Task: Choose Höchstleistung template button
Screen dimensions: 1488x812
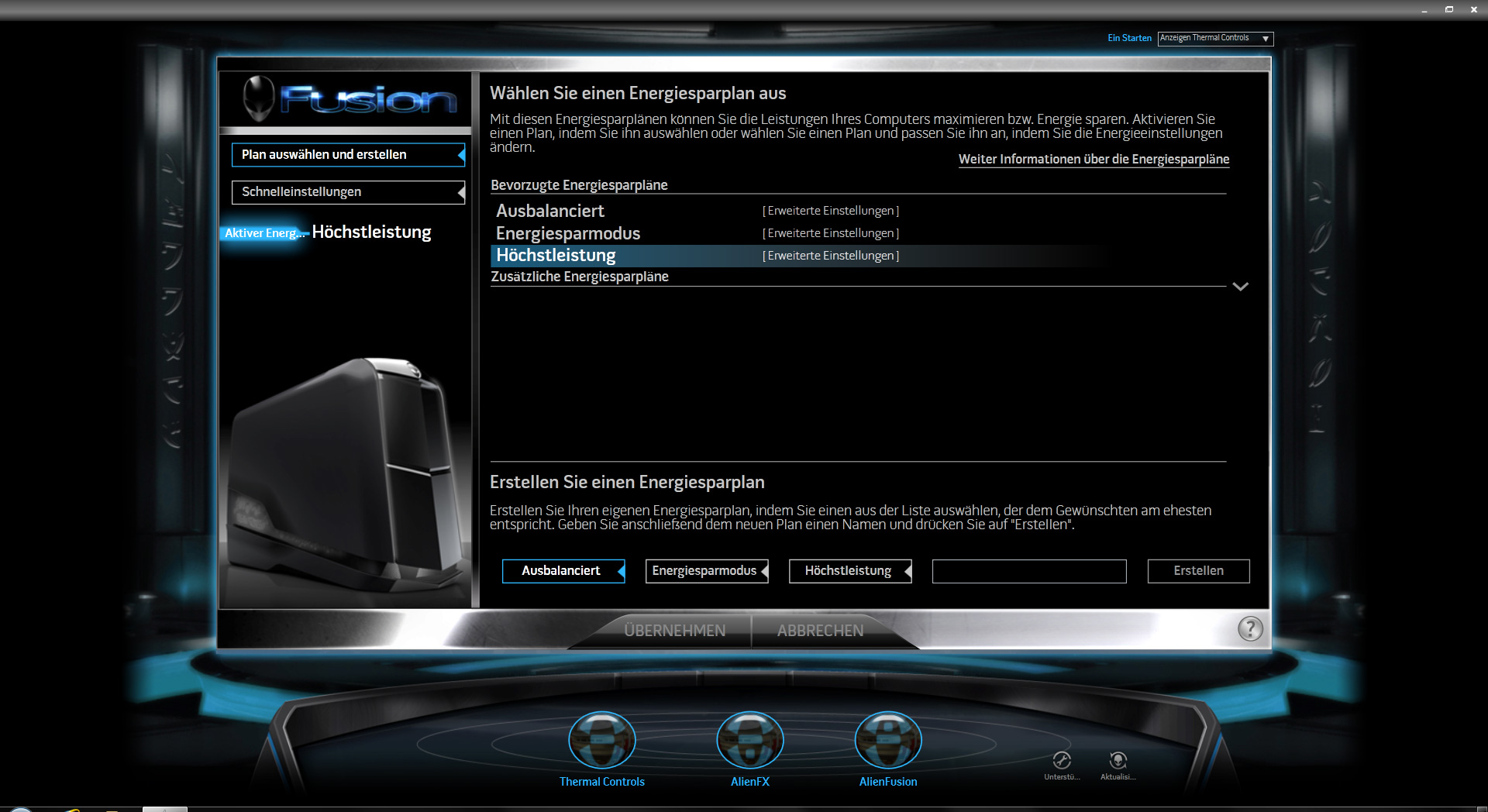Action: coord(850,571)
